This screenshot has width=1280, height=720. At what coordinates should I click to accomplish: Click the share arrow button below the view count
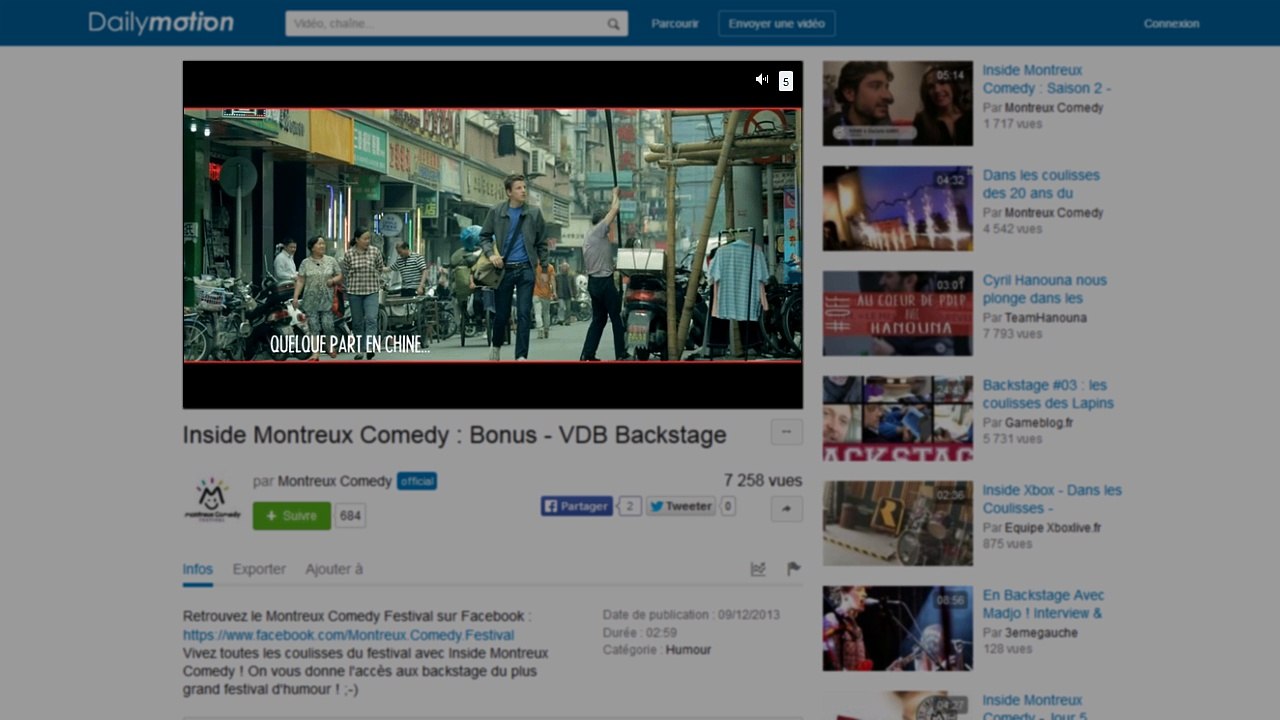[787, 509]
